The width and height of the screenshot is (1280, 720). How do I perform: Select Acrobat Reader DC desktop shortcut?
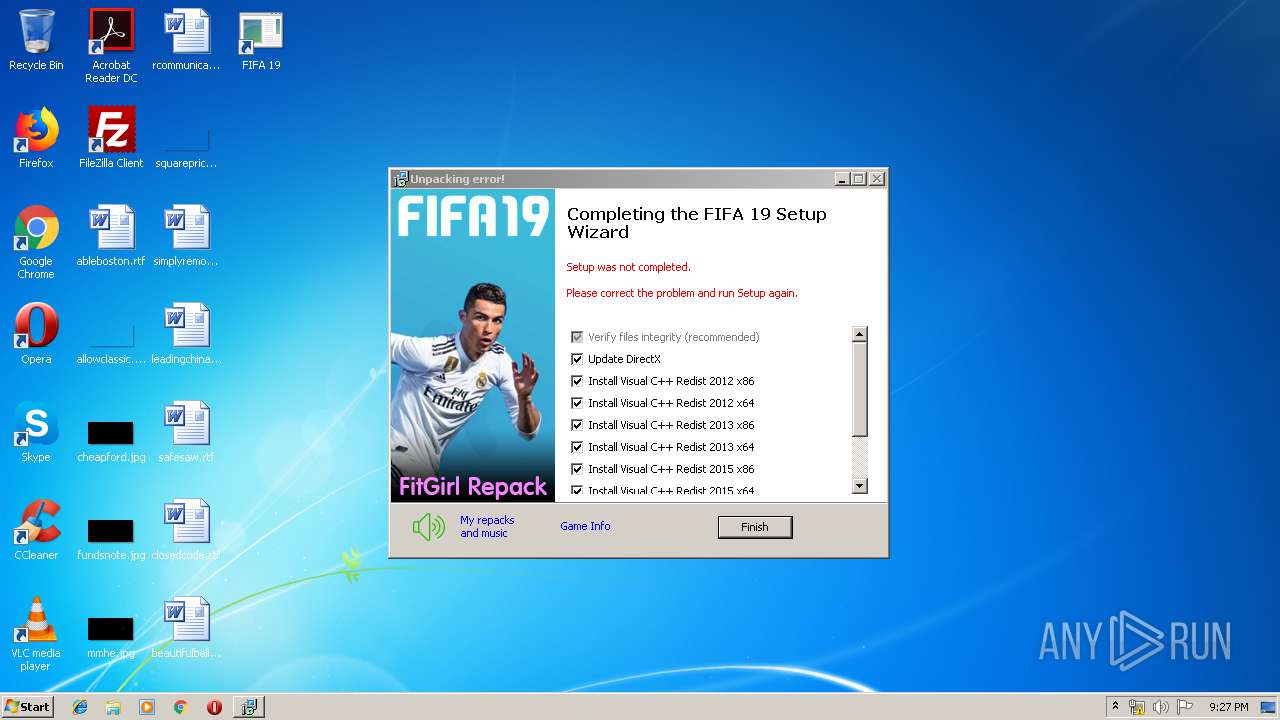111,46
